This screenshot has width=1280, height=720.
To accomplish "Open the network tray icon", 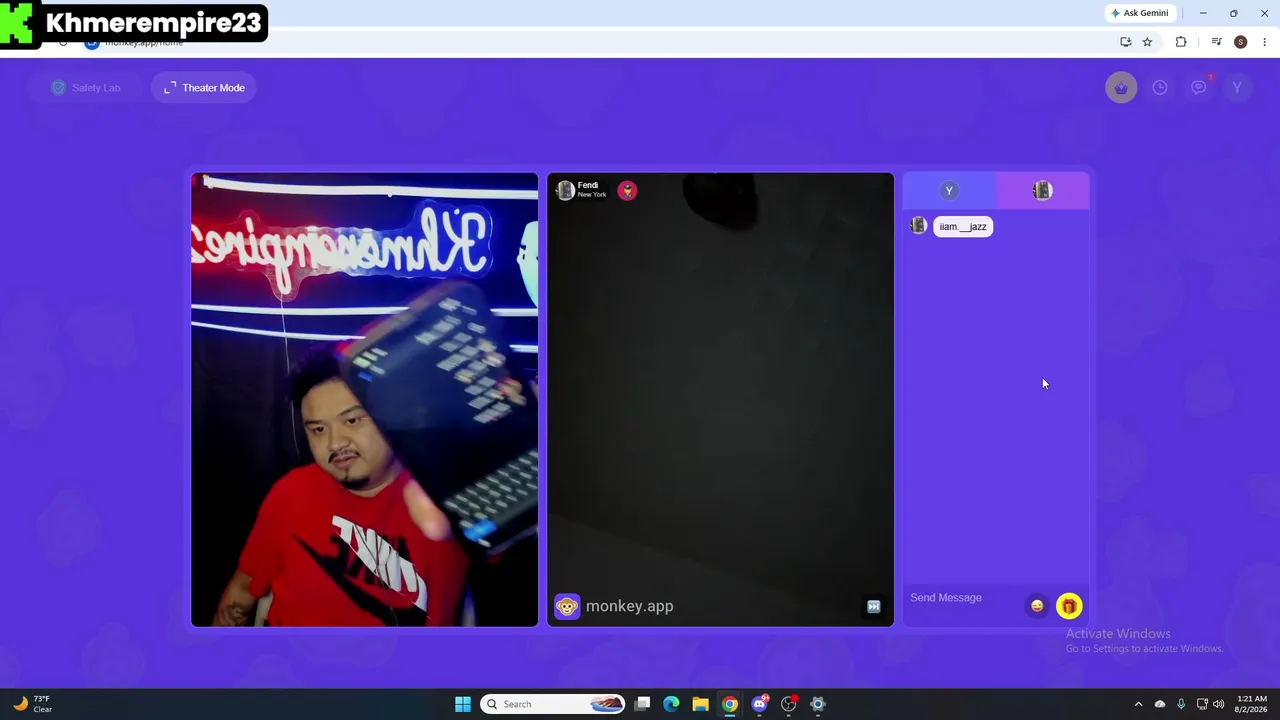I will tap(1202, 704).
